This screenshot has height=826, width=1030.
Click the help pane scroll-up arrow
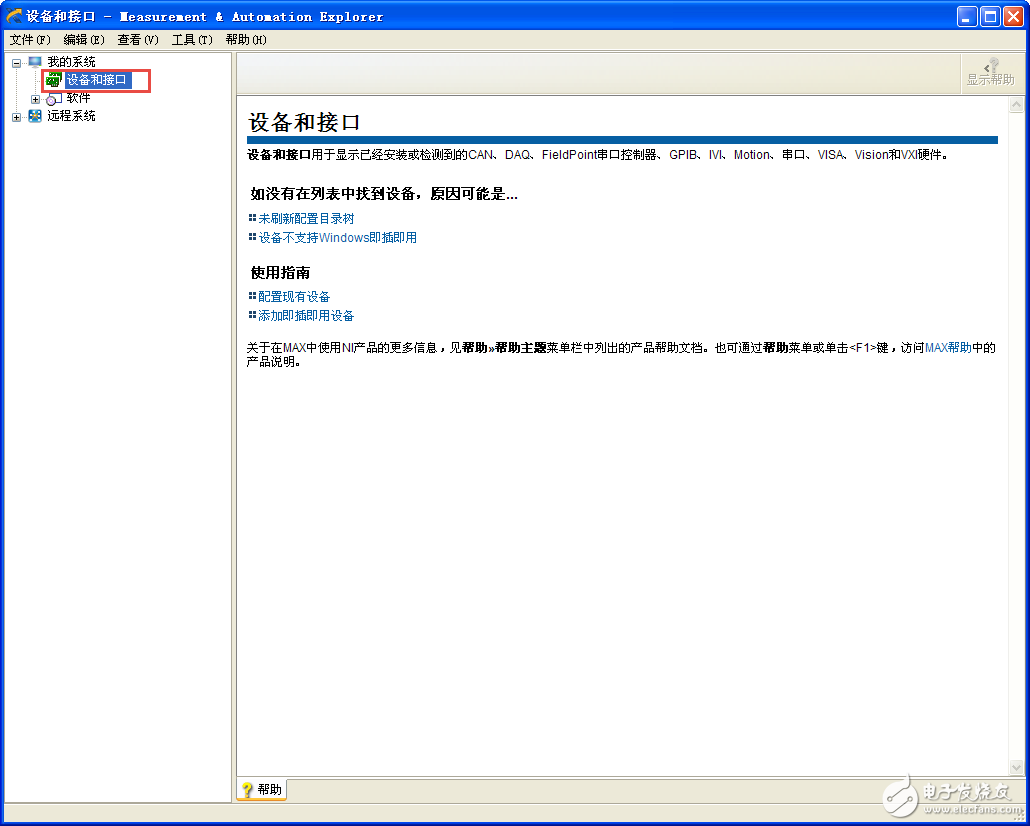pos(1016,104)
